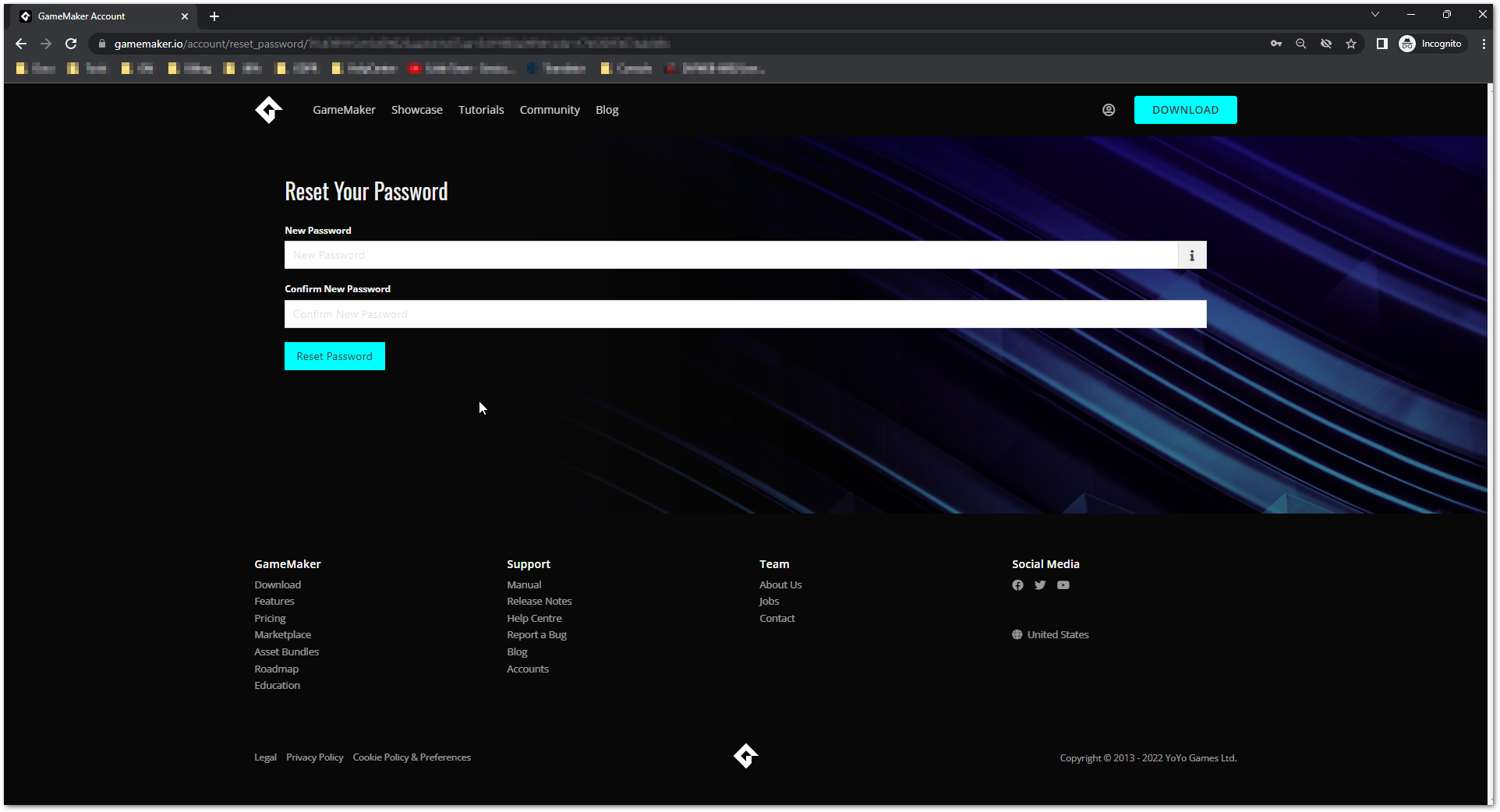Focus the New Password field
1500x812 pixels.
coord(731,255)
